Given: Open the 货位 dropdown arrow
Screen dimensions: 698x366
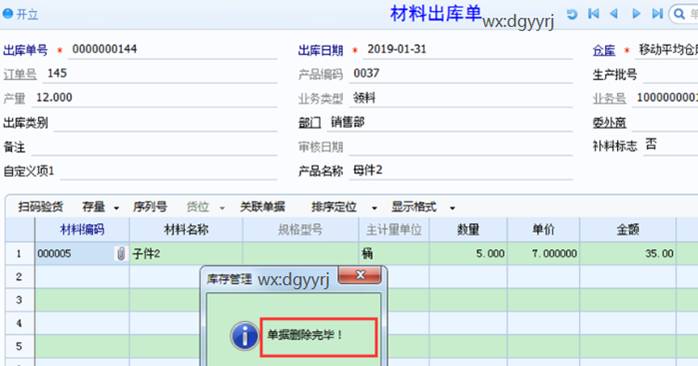Looking at the screenshot, I should [x=222, y=208].
